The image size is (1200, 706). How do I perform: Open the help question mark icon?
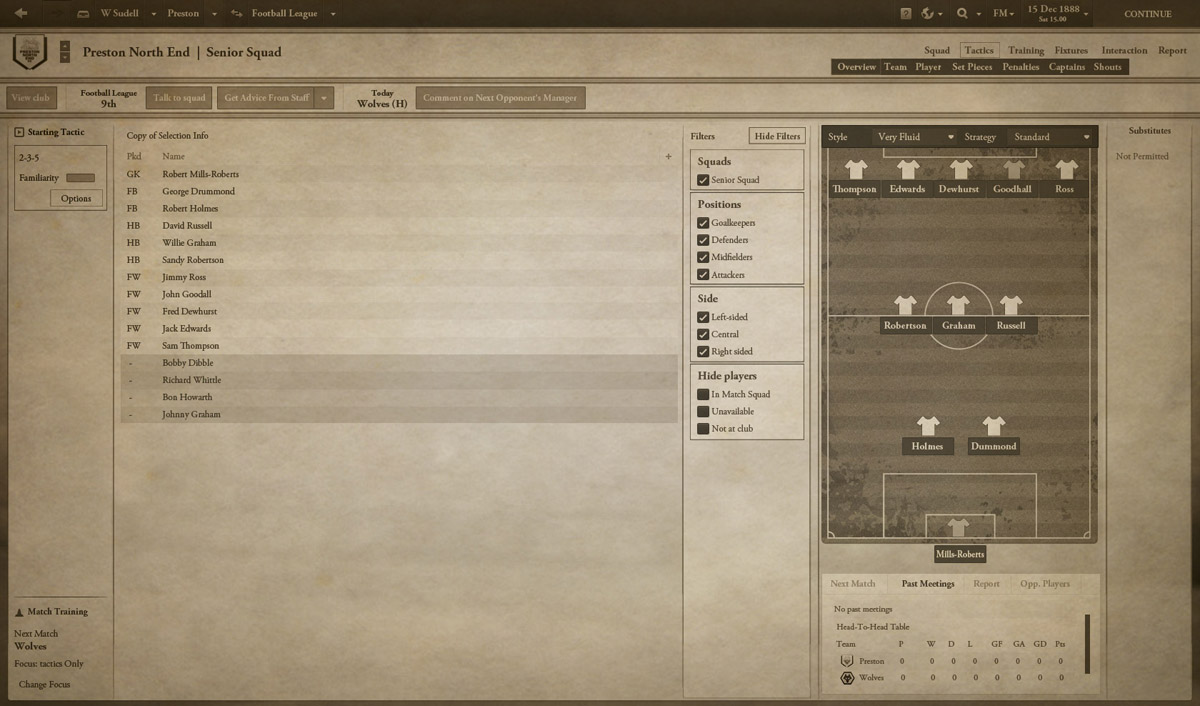906,14
